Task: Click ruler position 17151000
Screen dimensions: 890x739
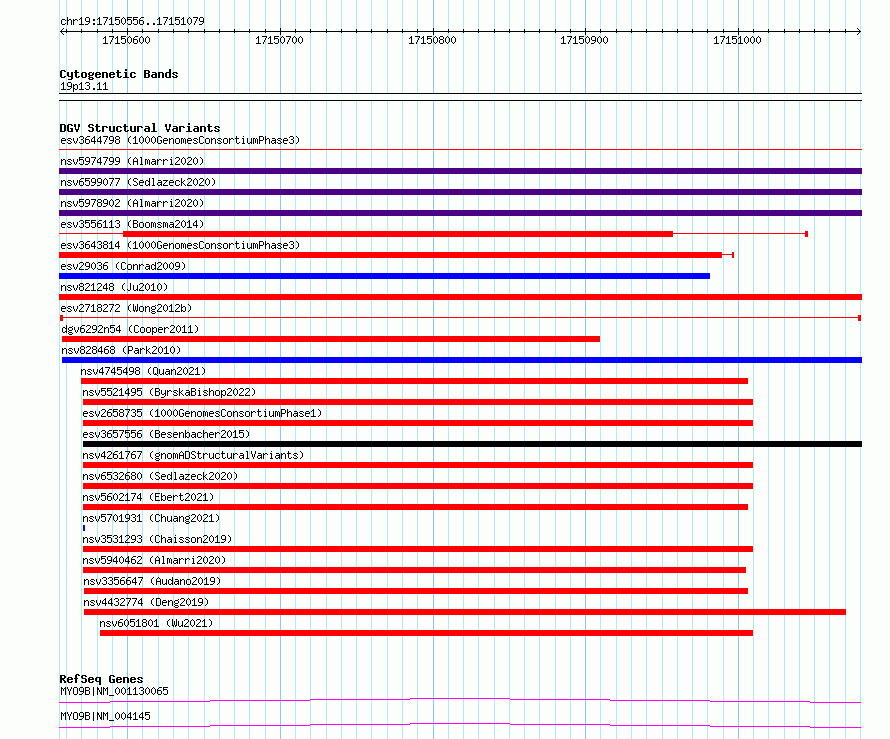Action: click(737, 40)
